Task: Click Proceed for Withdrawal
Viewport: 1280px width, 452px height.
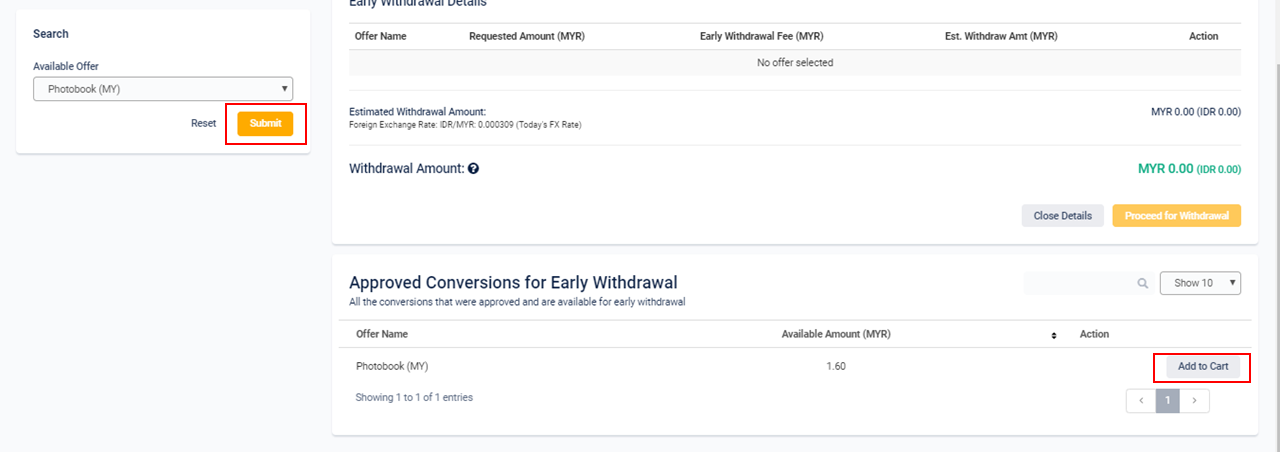Action: pyautogui.click(x=1177, y=215)
